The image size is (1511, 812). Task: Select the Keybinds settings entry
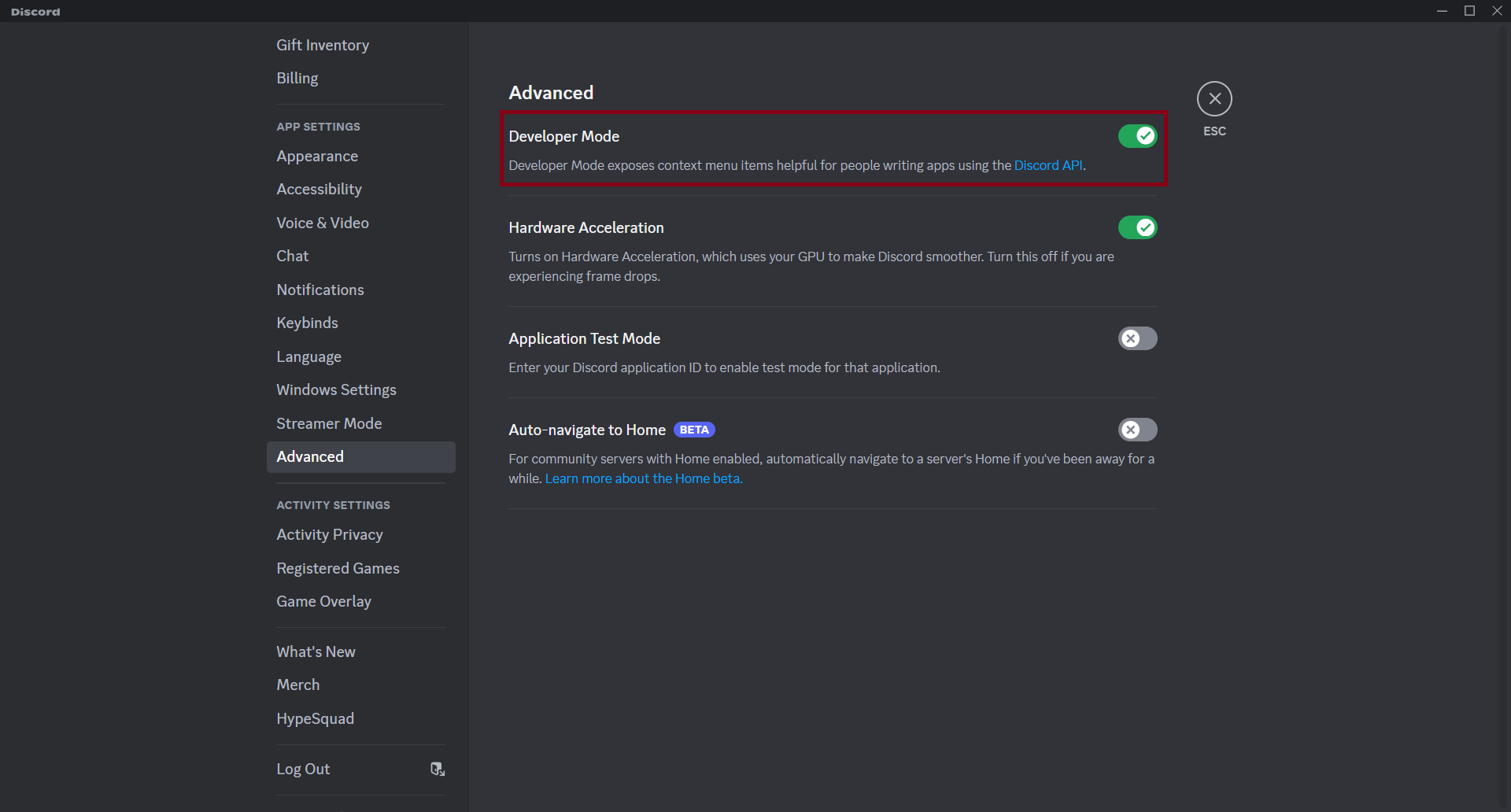(x=307, y=323)
